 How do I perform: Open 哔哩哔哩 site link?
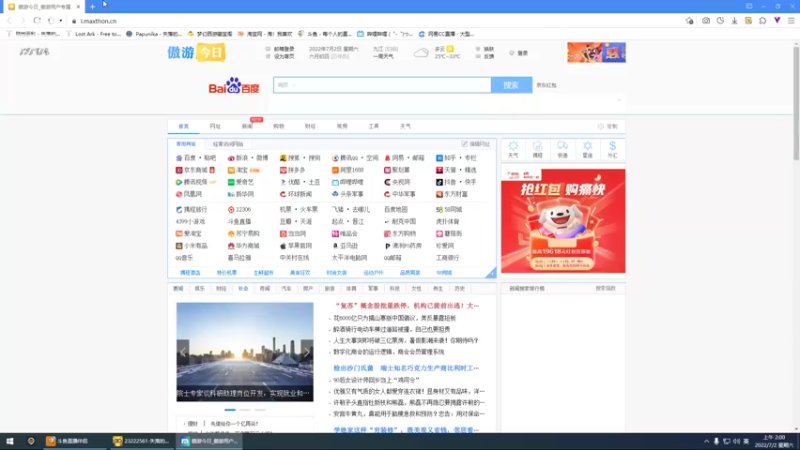pyautogui.click(x=347, y=182)
